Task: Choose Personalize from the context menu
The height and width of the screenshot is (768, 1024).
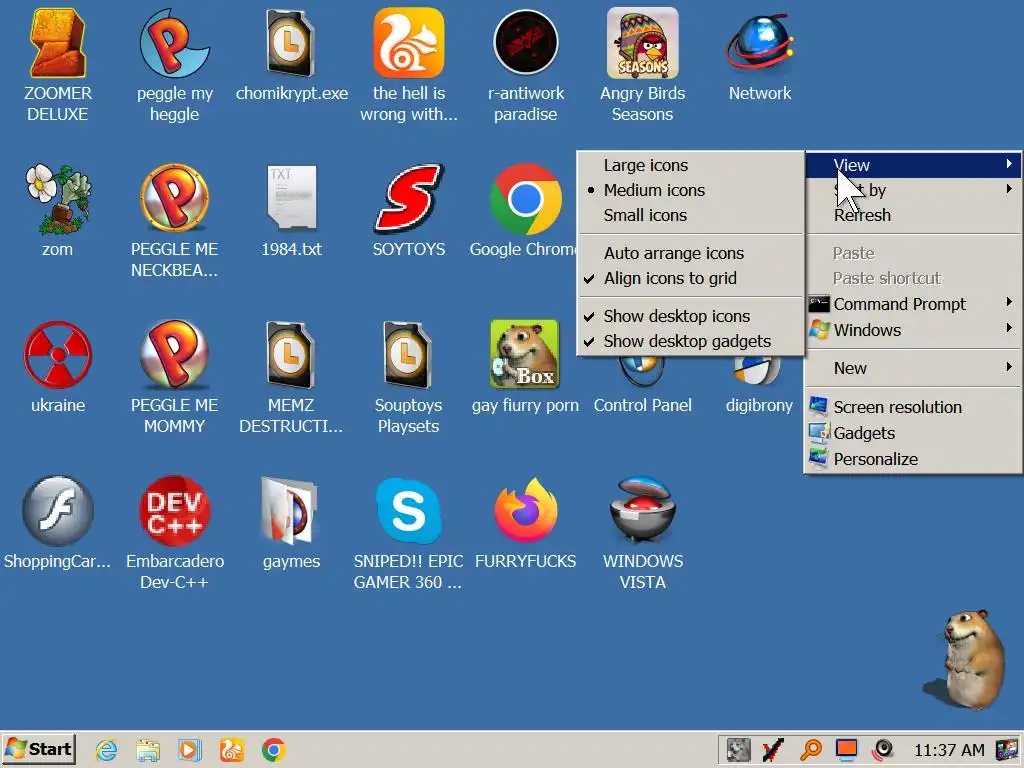Action: click(x=913, y=459)
